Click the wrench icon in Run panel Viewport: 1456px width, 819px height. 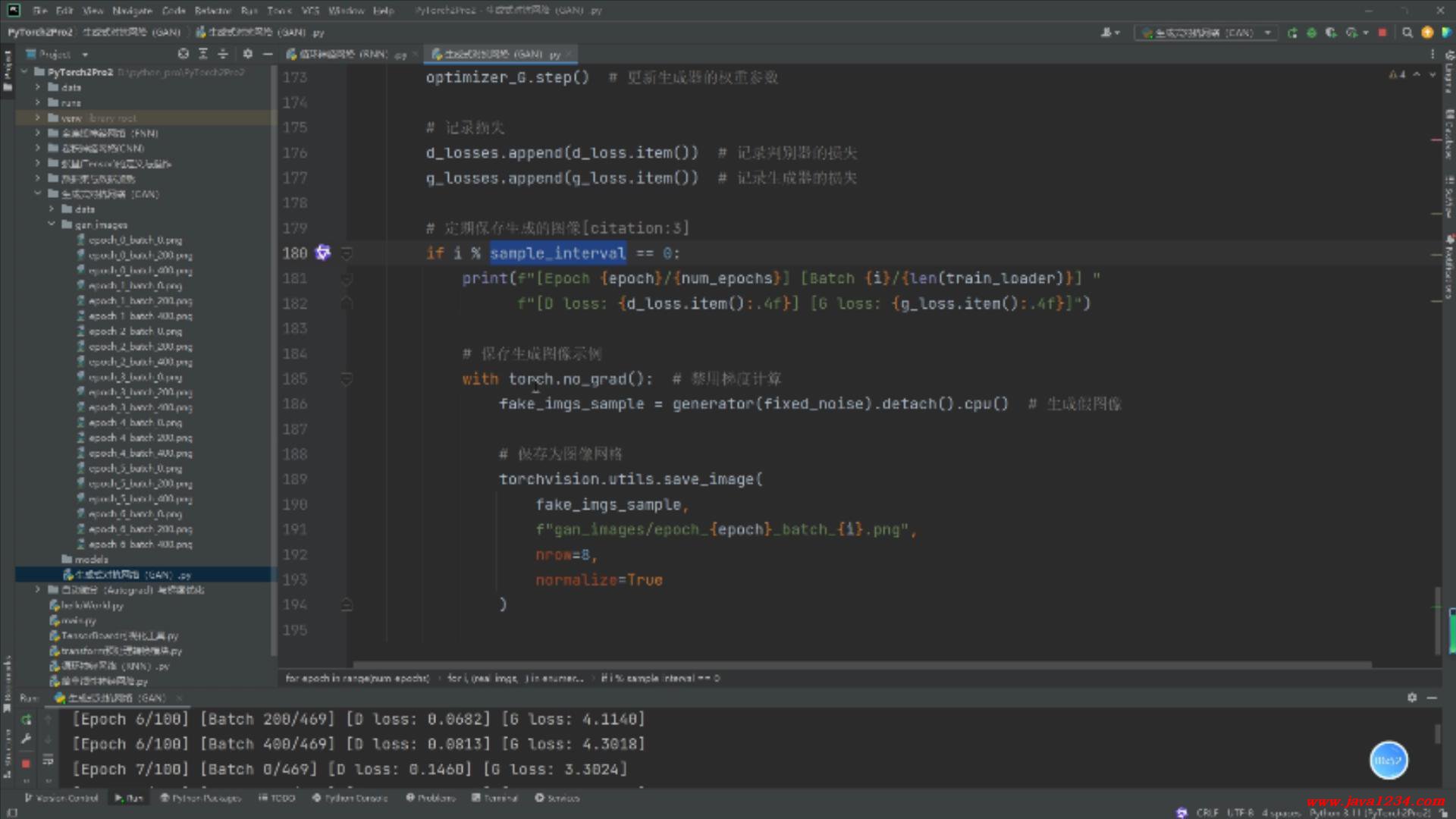(x=26, y=739)
